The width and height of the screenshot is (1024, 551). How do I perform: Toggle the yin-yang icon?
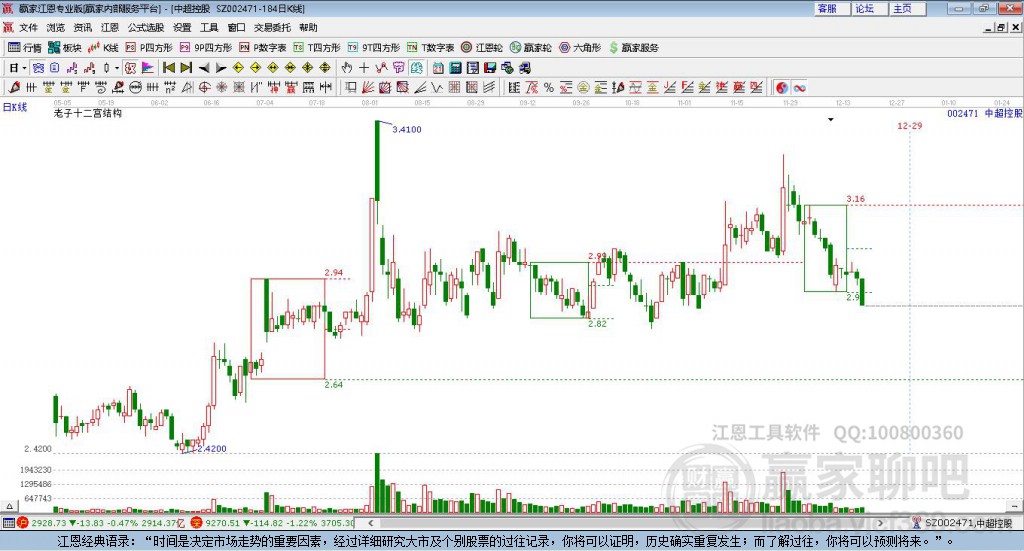pos(782,87)
